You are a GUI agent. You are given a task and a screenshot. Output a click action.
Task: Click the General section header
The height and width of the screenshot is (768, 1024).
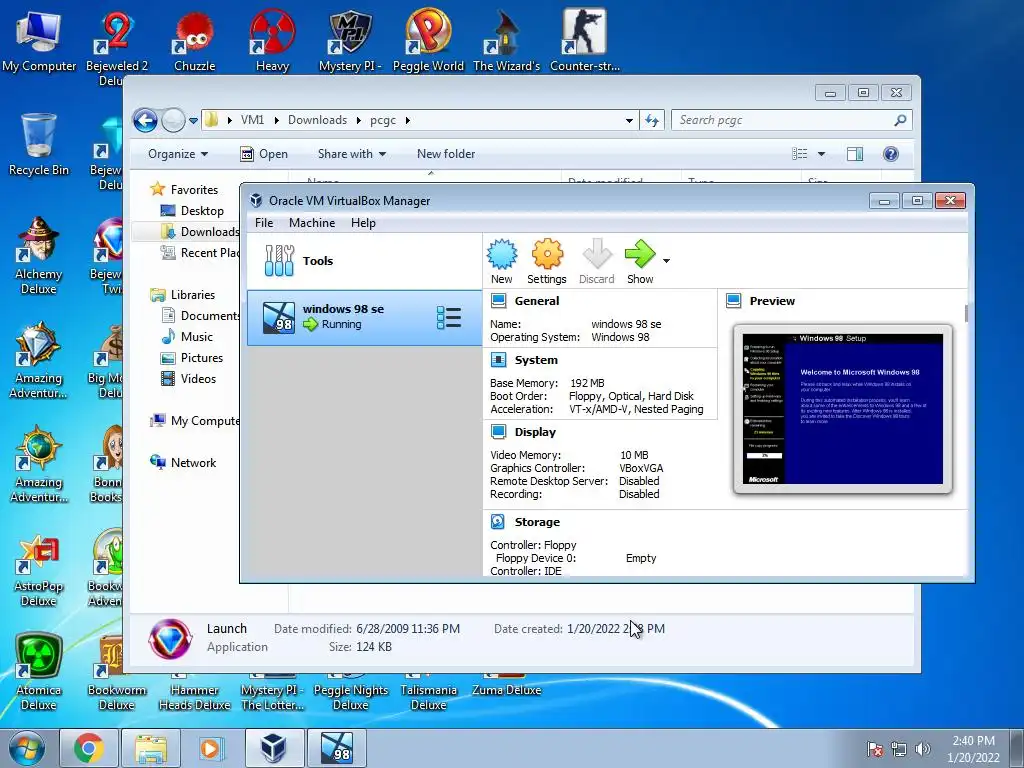point(536,301)
